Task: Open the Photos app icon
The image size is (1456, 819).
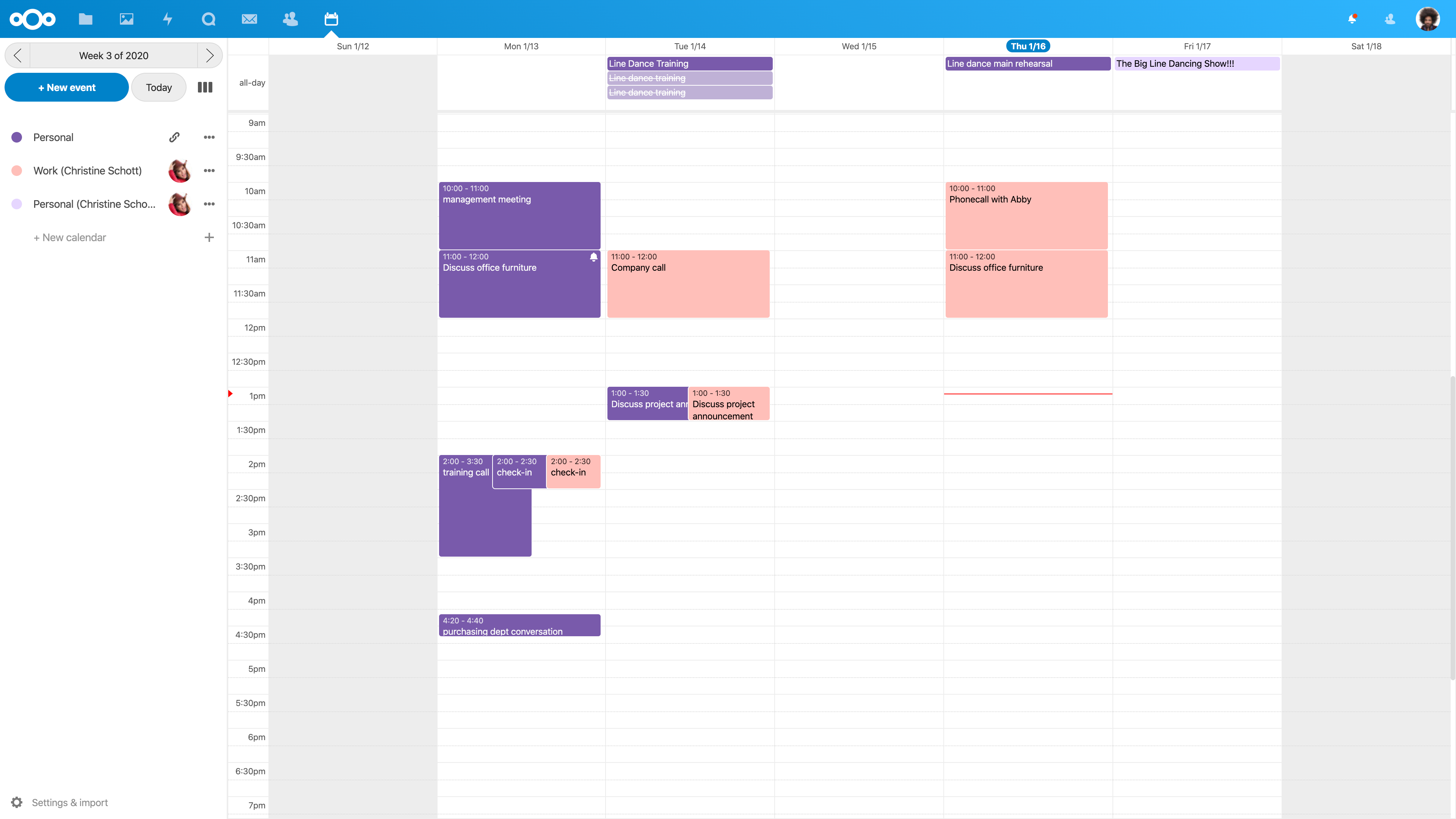Action: (127, 19)
